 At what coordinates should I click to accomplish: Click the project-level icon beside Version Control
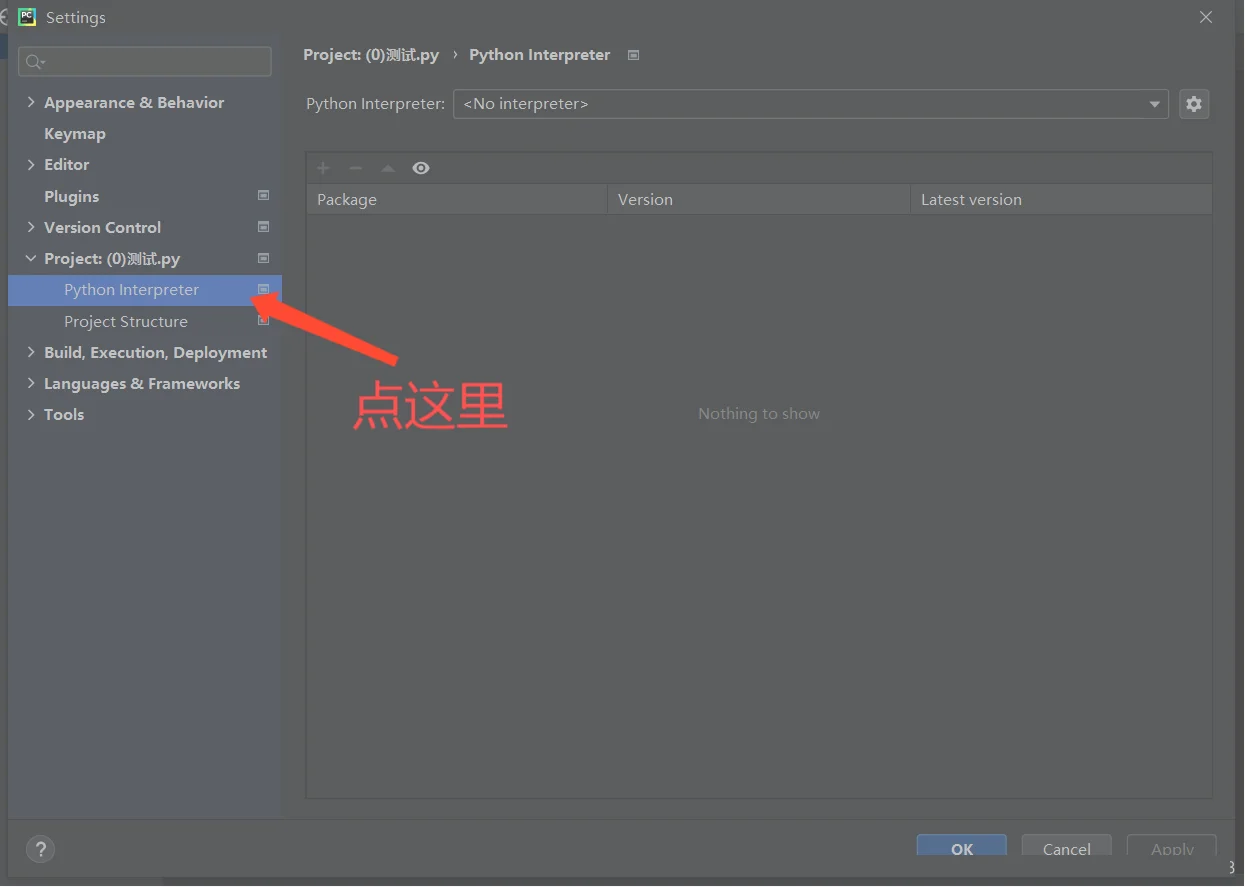[264, 227]
